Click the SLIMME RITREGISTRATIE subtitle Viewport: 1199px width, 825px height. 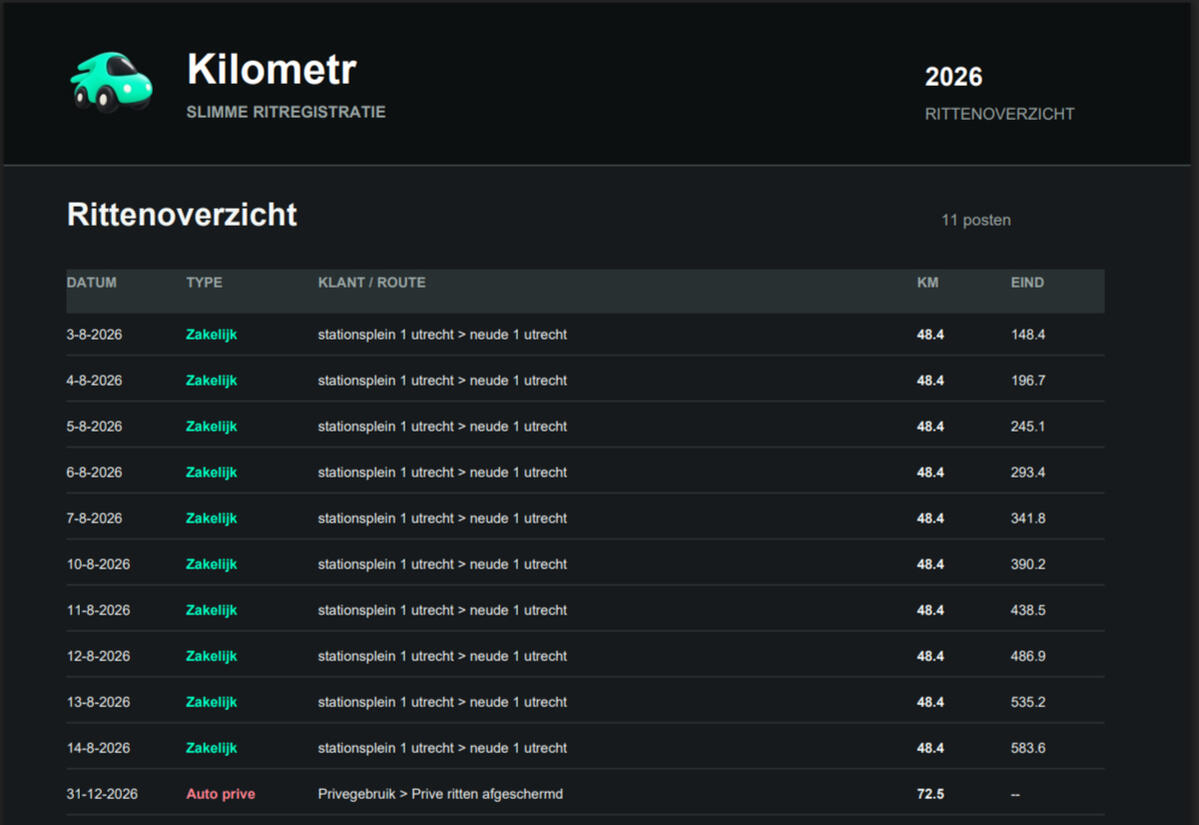pyautogui.click(x=286, y=112)
